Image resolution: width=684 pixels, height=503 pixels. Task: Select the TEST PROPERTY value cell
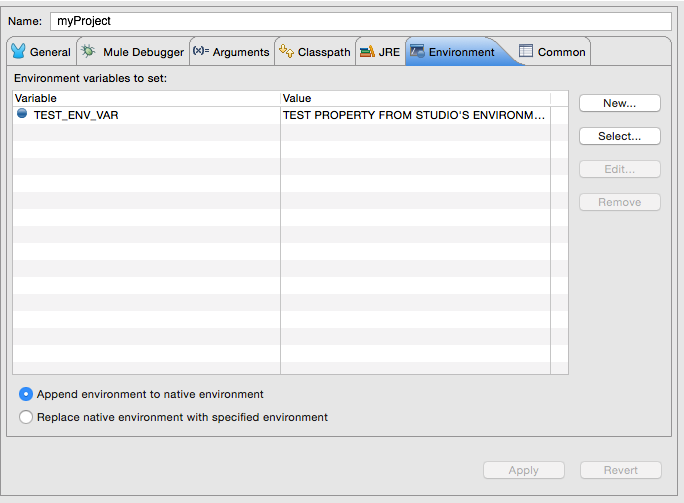click(x=414, y=115)
